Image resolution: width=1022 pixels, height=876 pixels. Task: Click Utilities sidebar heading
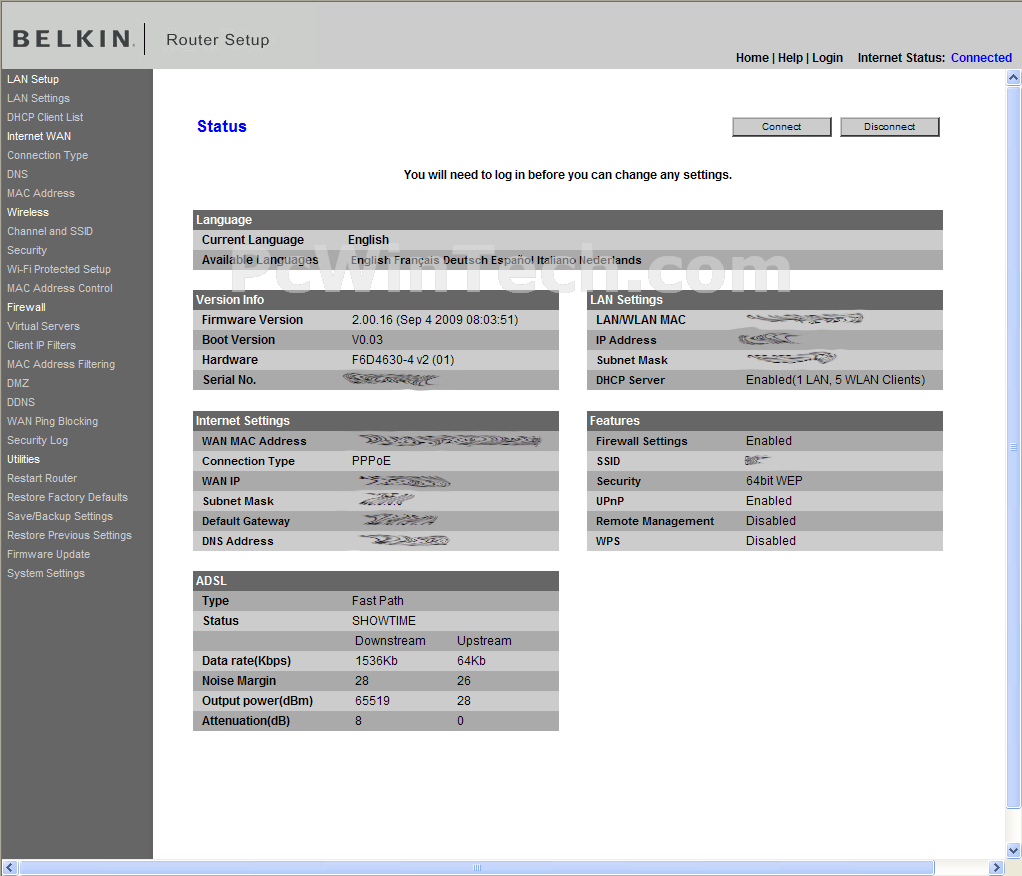click(23, 460)
